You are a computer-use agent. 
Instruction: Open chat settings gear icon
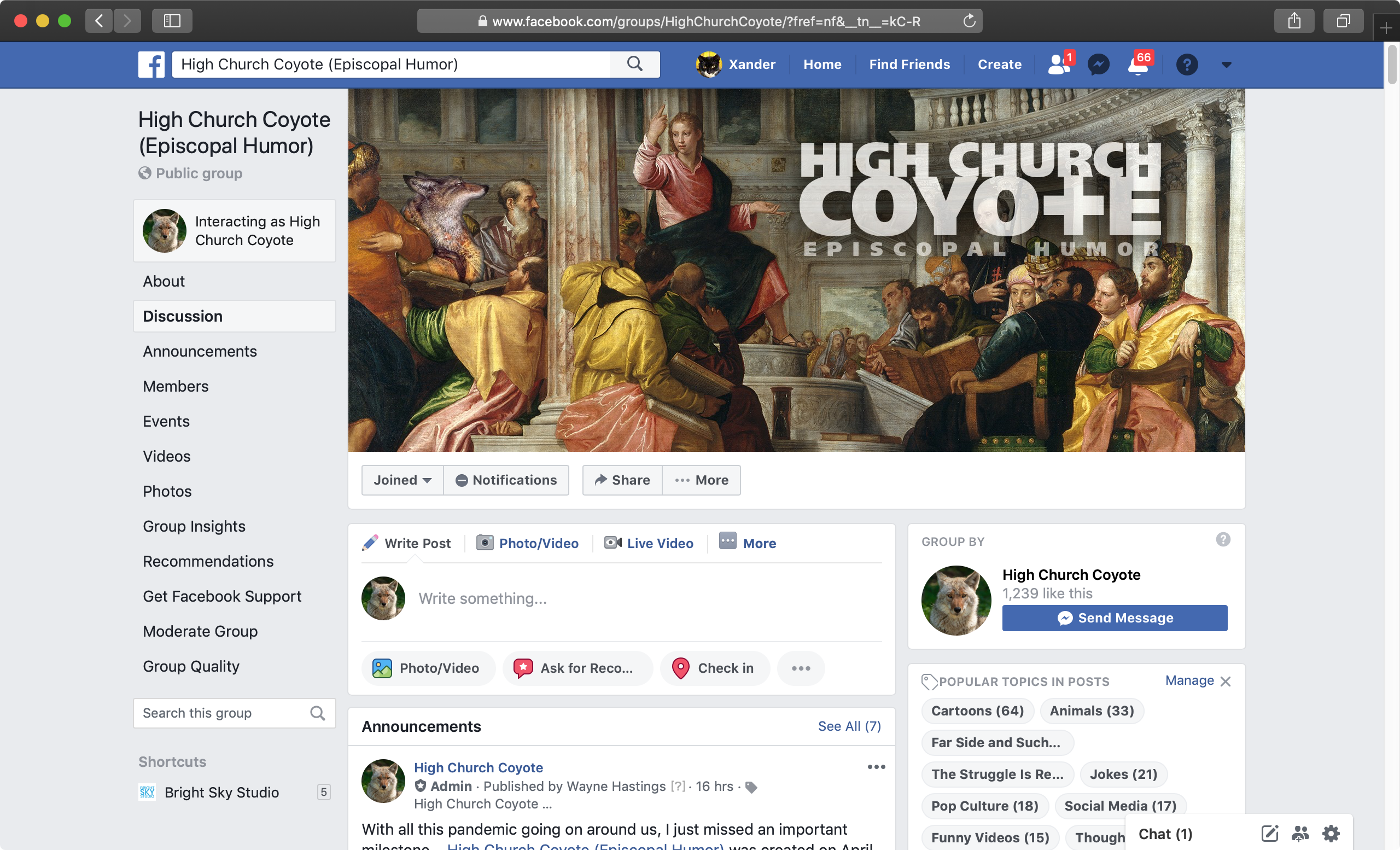[x=1331, y=834]
